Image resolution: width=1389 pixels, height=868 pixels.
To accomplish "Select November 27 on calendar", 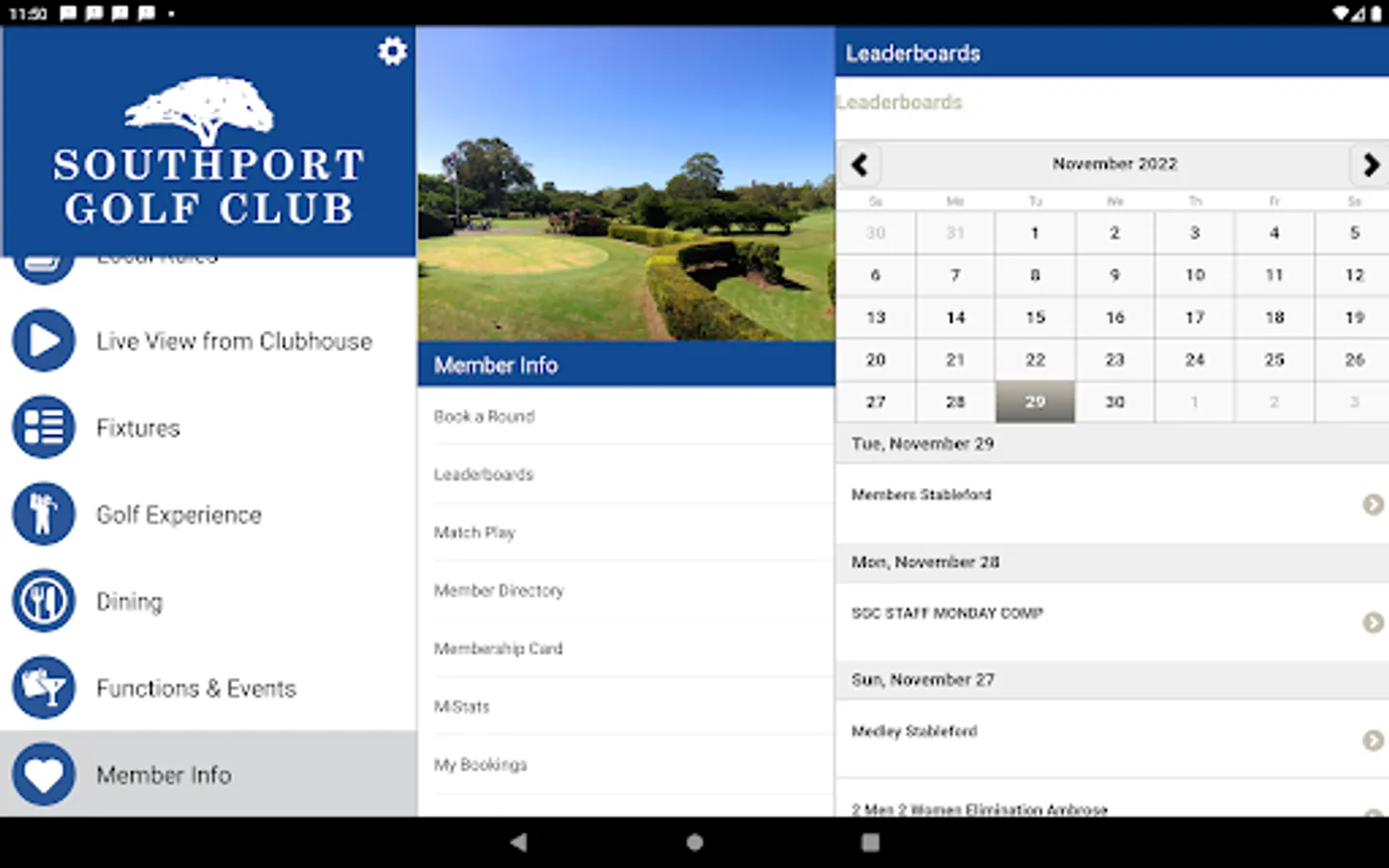I will (x=876, y=401).
